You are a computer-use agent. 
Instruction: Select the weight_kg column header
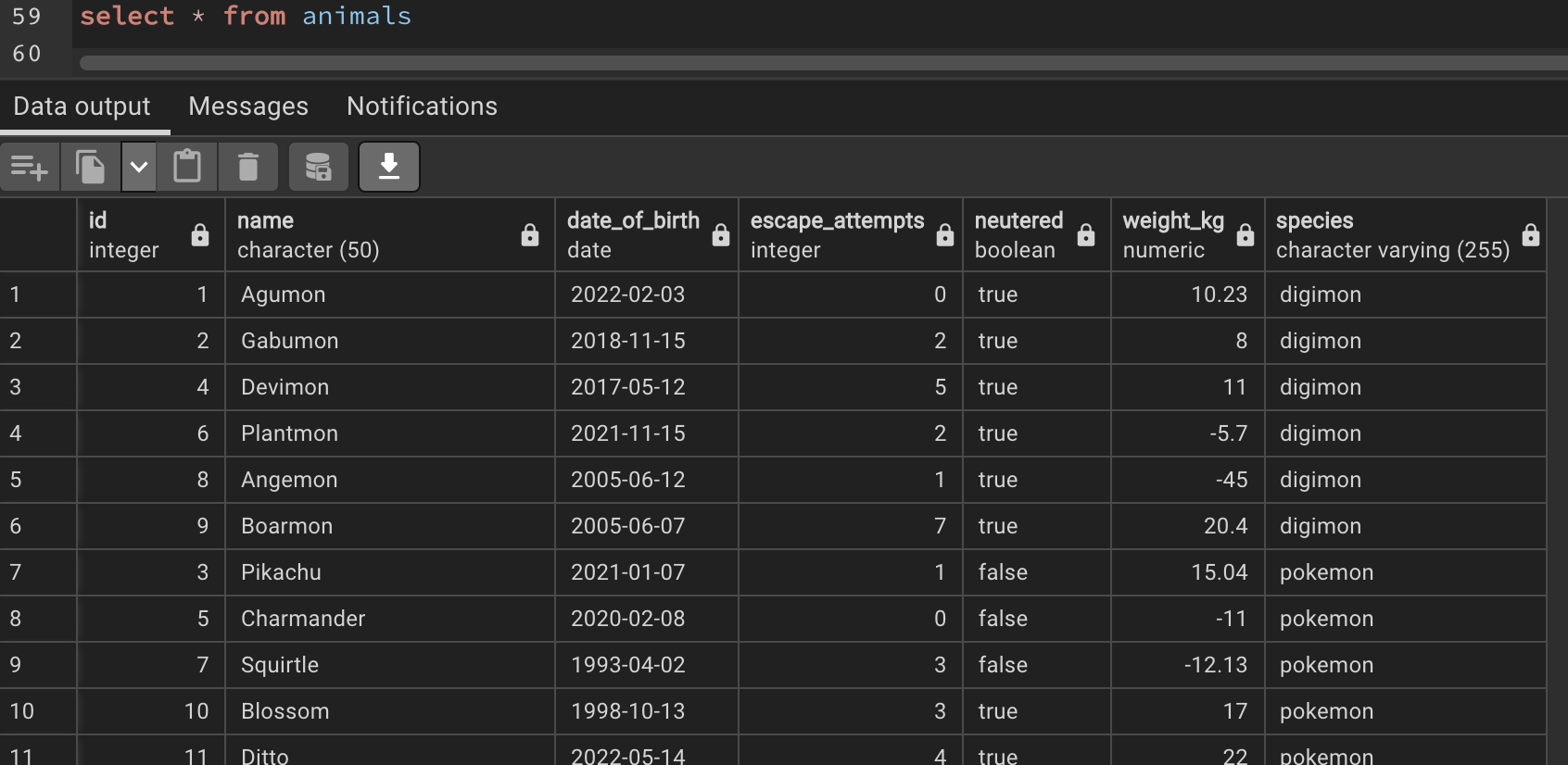pos(1188,235)
